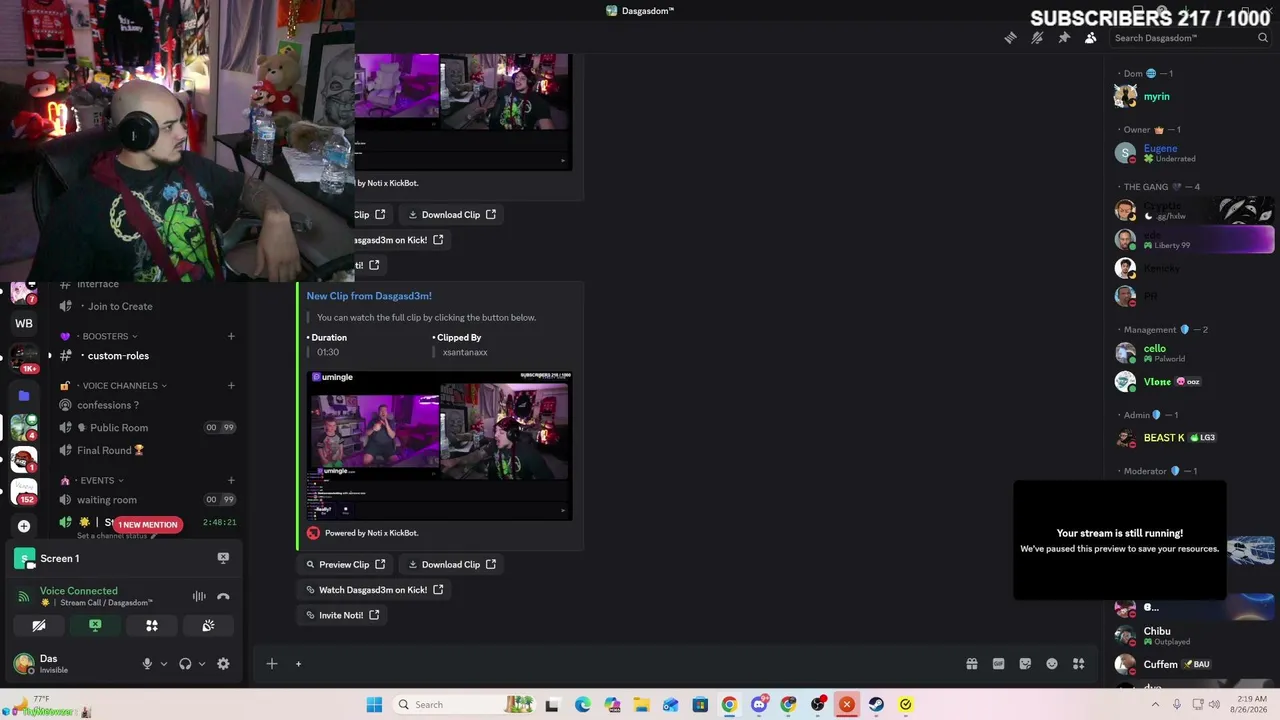Click lower Invite Noti button

pyautogui.click(x=342, y=615)
